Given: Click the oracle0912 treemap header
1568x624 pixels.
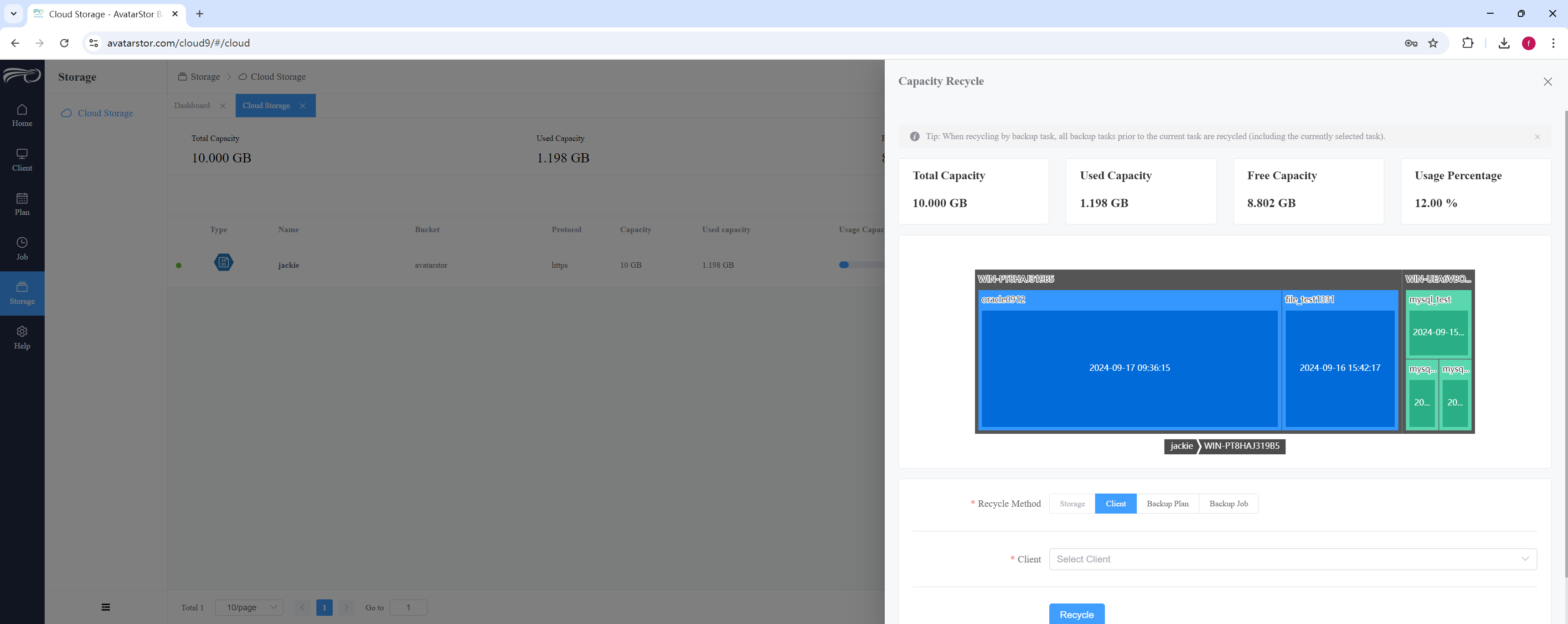Looking at the screenshot, I should click(1129, 299).
